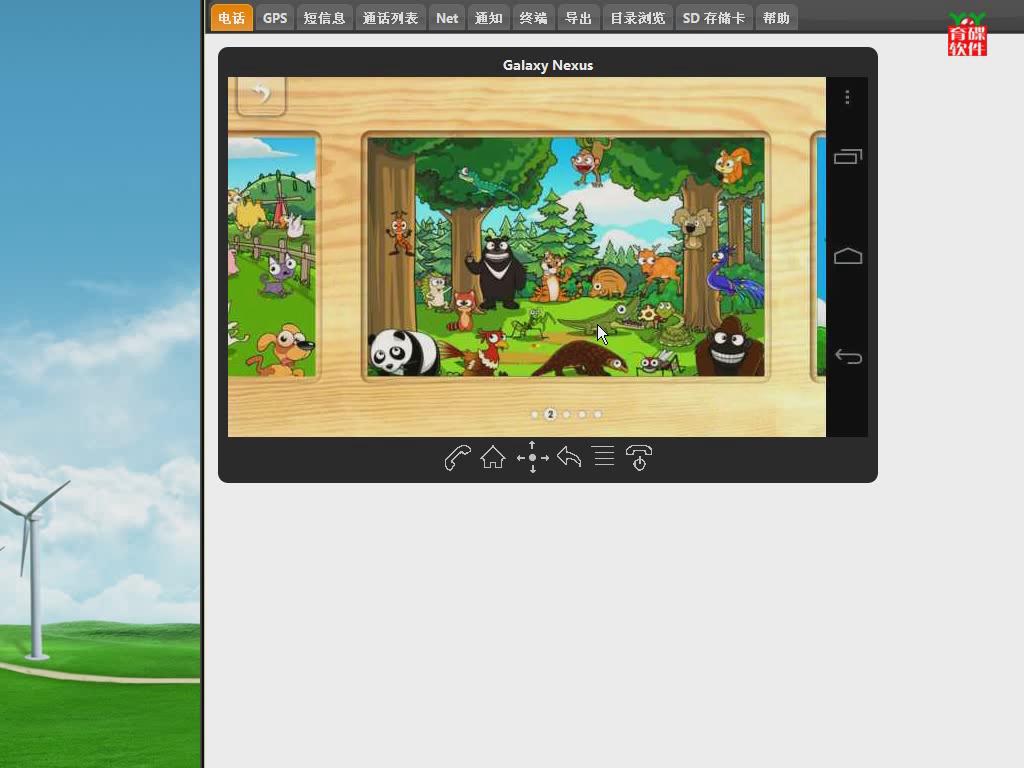Open the 电话 tab

tap(231, 18)
